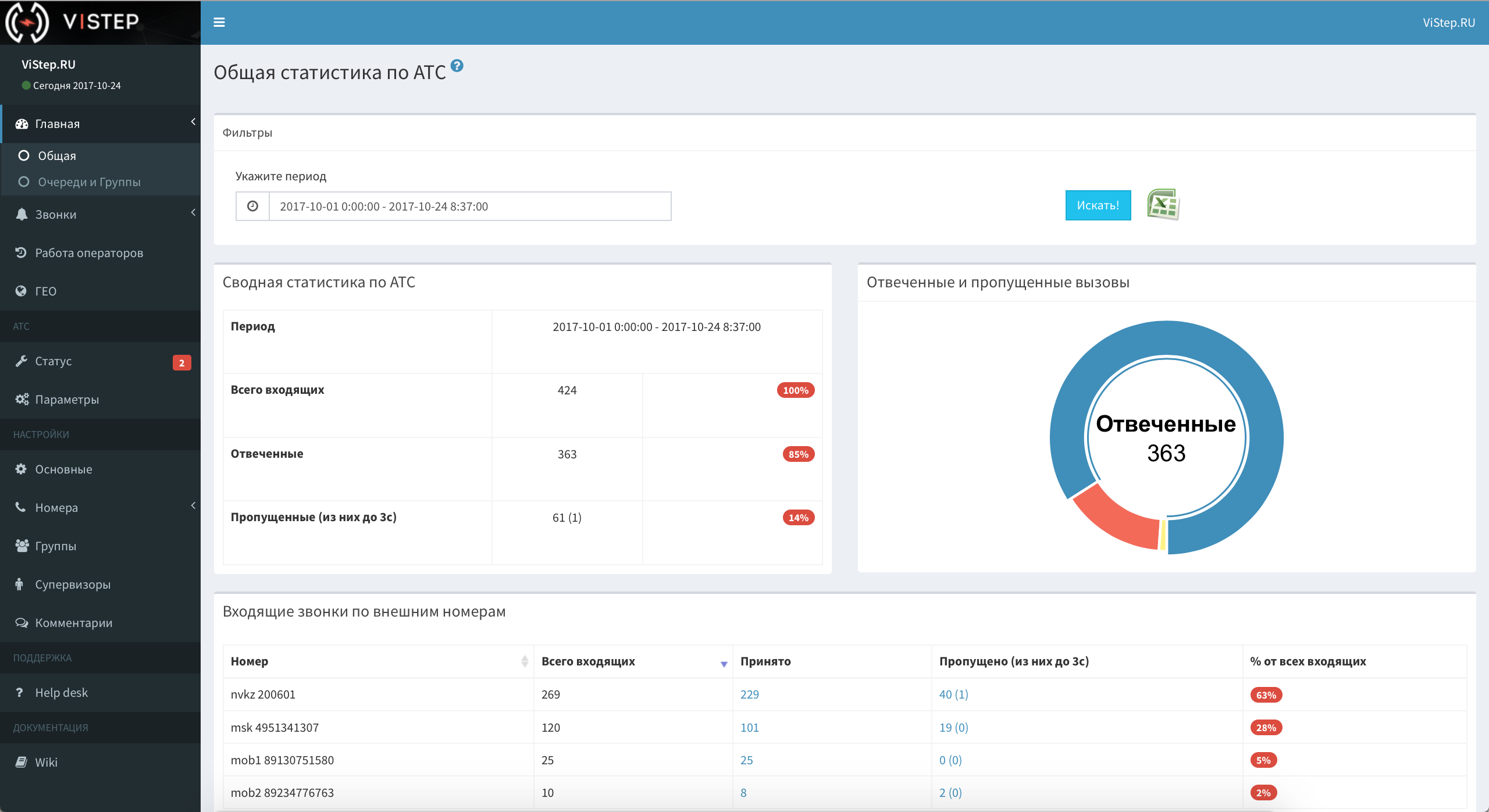Click the 14% badge in Пропущенные row
Image resolution: width=1489 pixels, height=812 pixels.
tap(799, 518)
